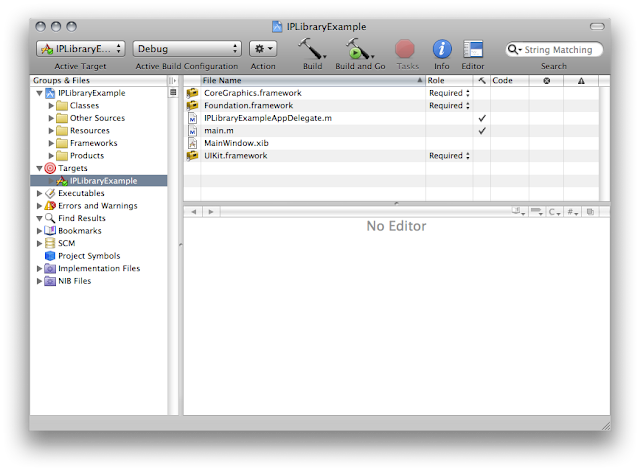640x471 pixels.
Task: Open the included files # popup
Action: [x=572, y=212]
